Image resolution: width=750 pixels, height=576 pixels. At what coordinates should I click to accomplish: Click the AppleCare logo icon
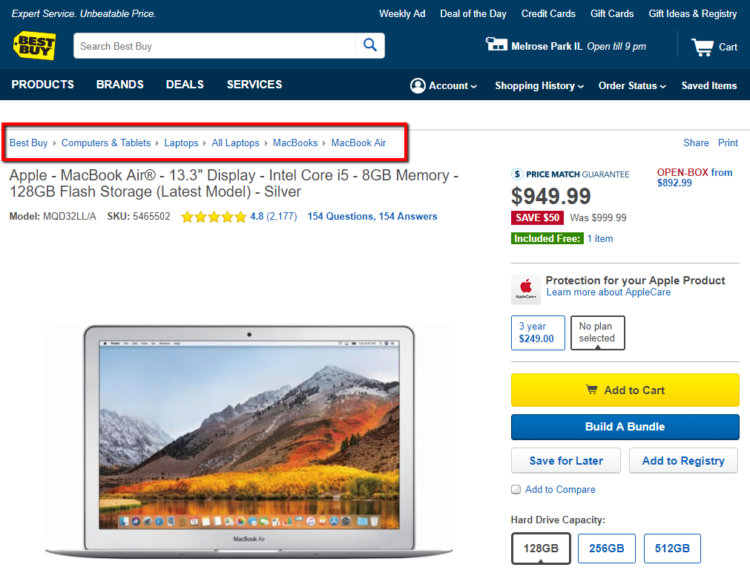point(526,289)
